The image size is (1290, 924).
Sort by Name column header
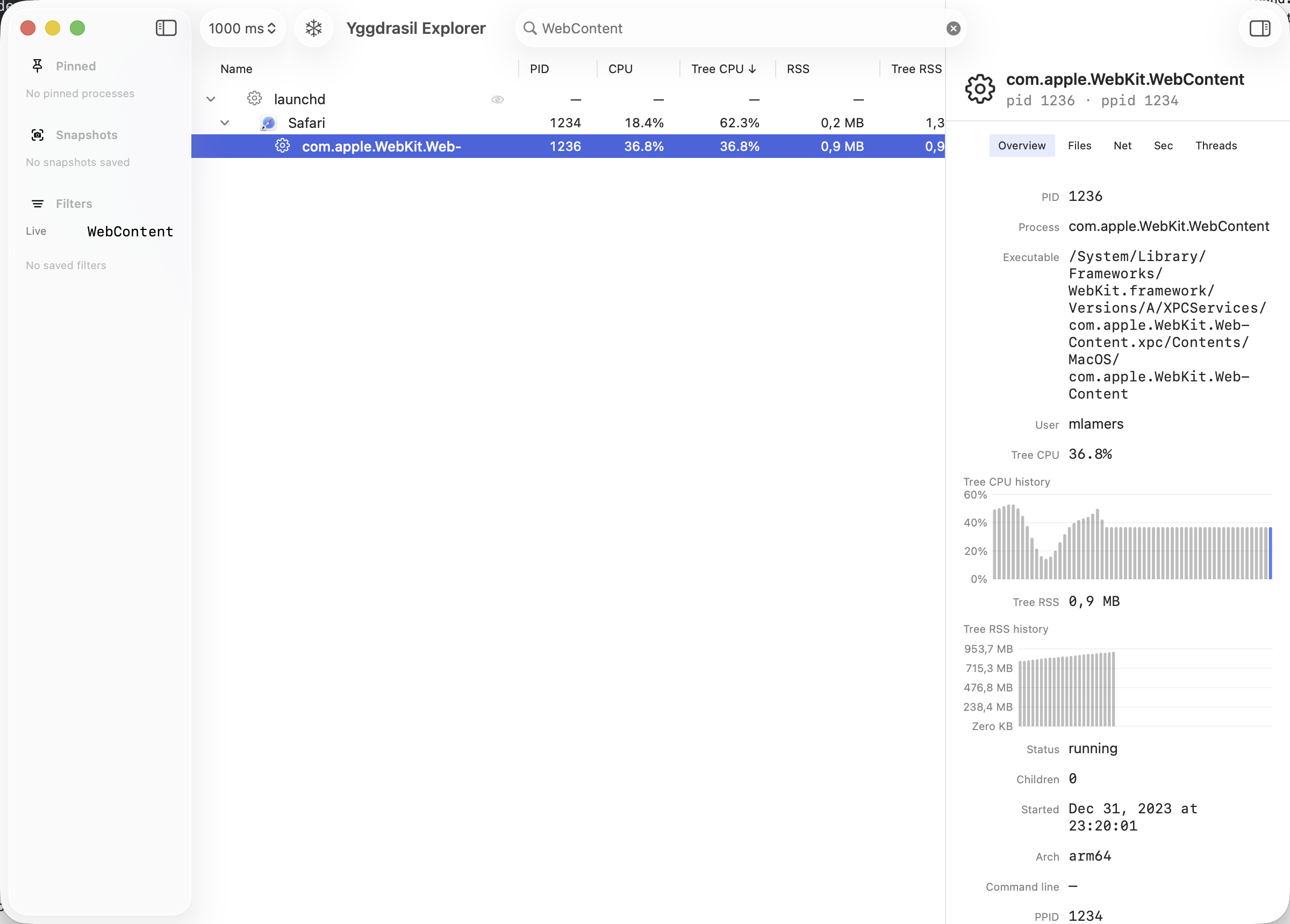236,69
